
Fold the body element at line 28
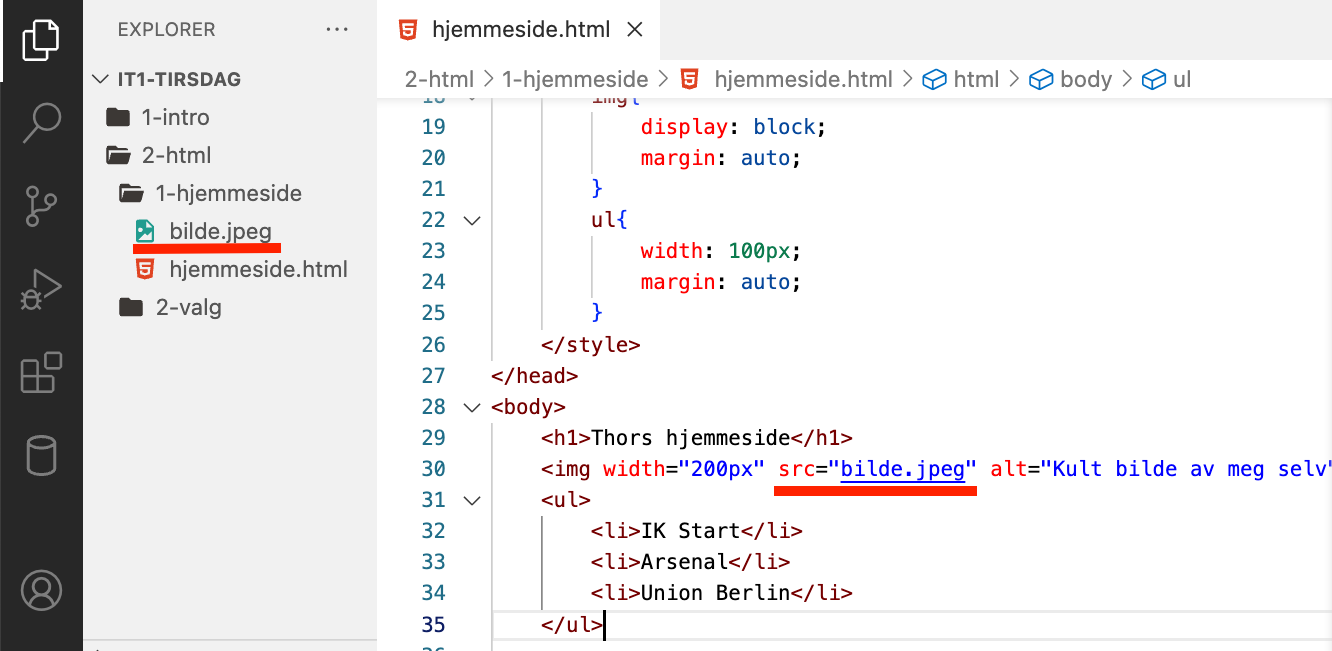(472, 407)
